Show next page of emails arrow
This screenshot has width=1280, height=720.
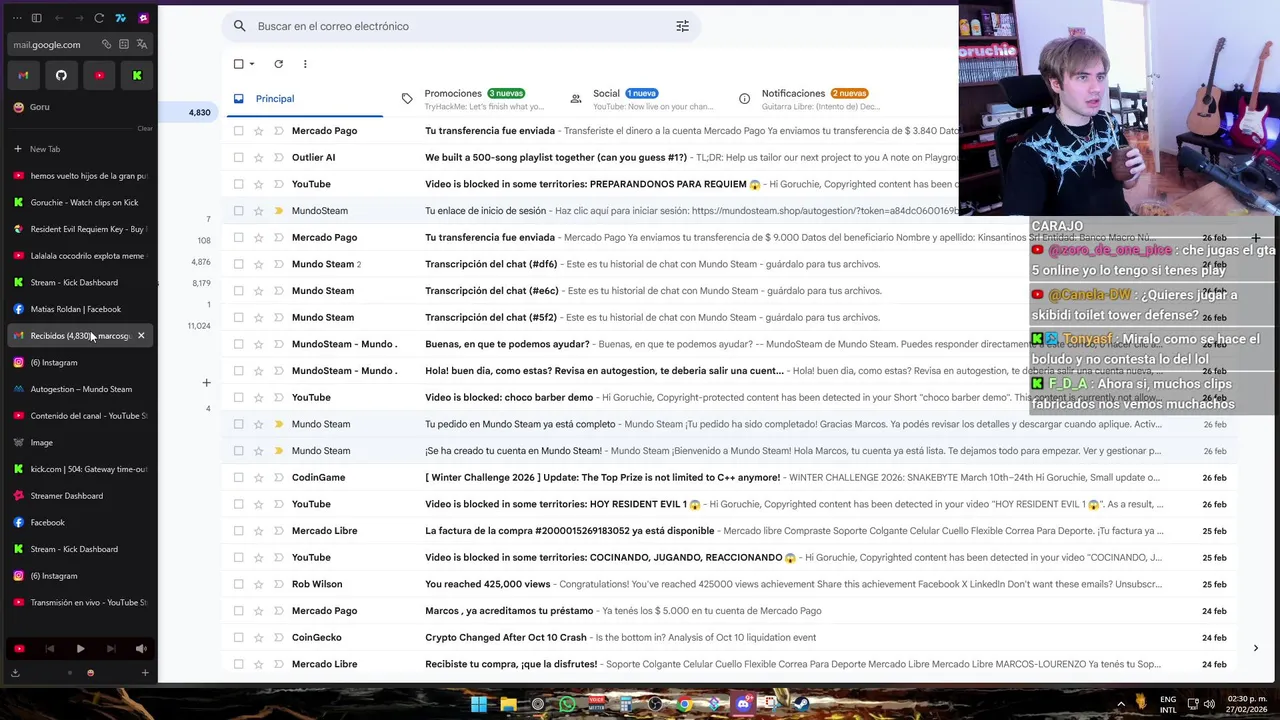pos(1255,648)
